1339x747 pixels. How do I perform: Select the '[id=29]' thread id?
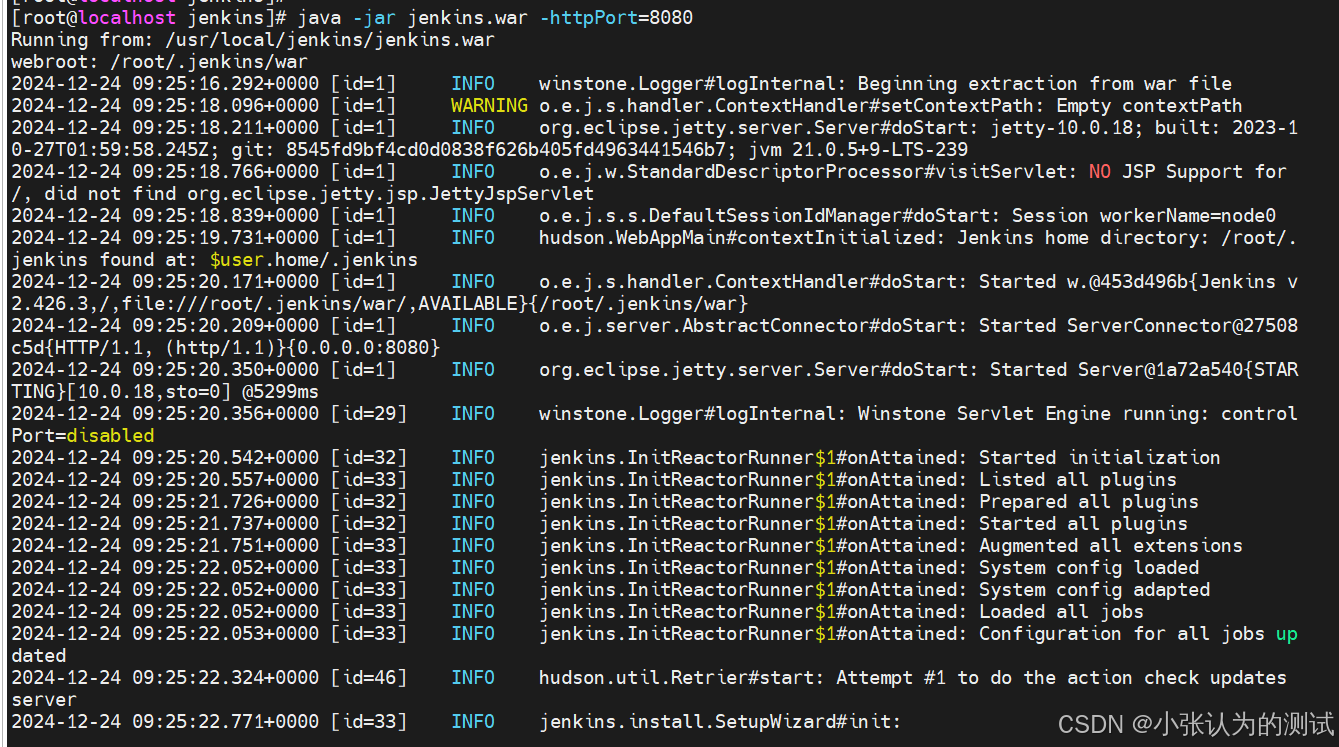coord(368,414)
